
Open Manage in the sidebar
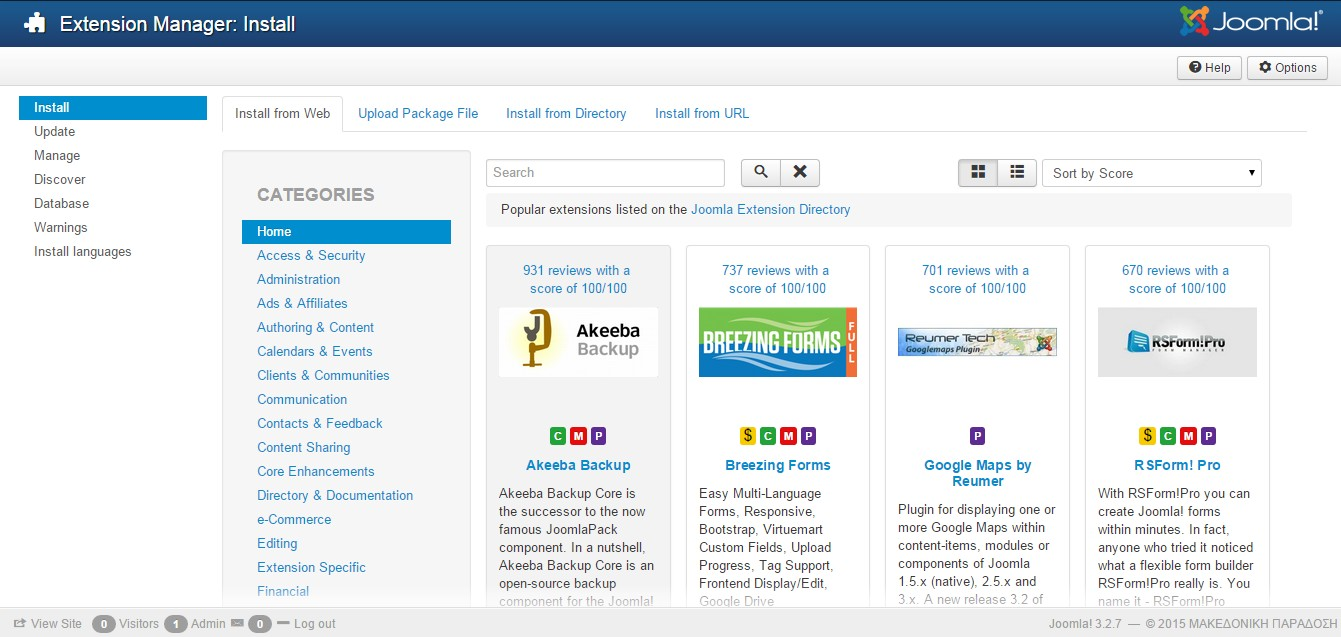(57, 155)
